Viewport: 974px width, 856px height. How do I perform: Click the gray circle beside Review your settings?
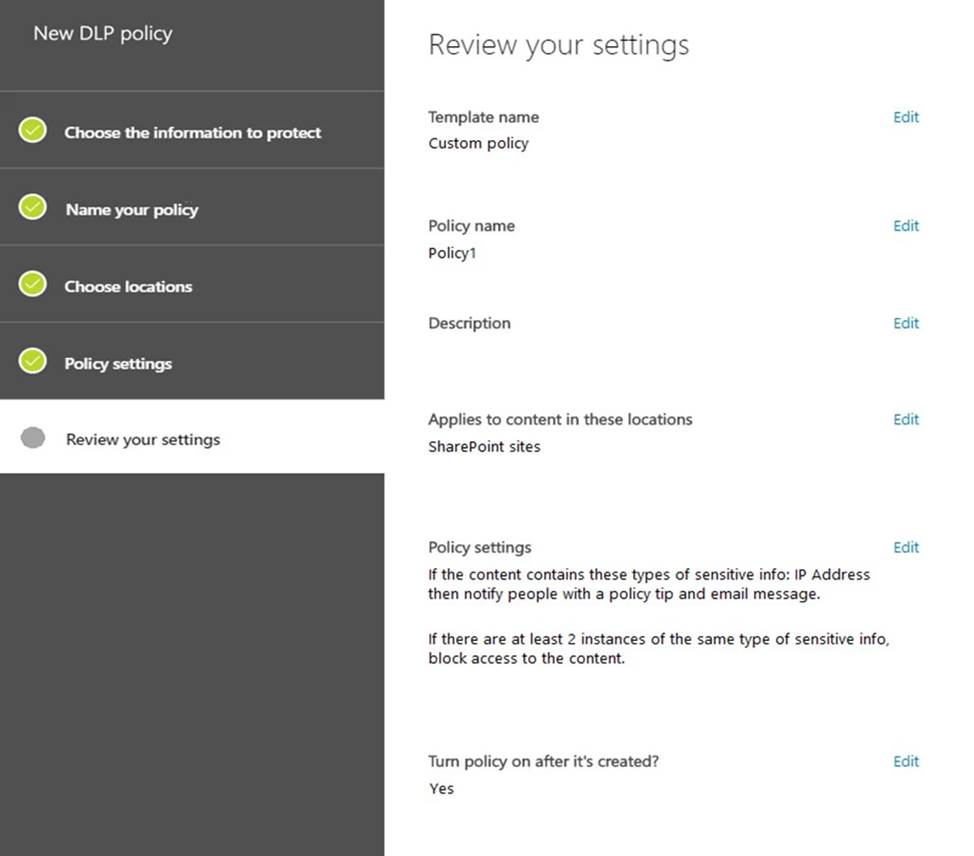coord(33,439)
